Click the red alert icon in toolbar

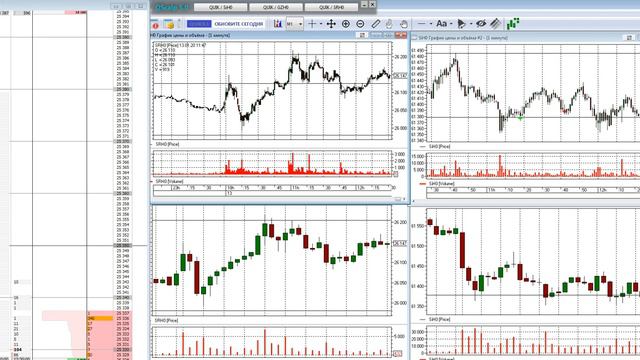(x=156, y=24)
